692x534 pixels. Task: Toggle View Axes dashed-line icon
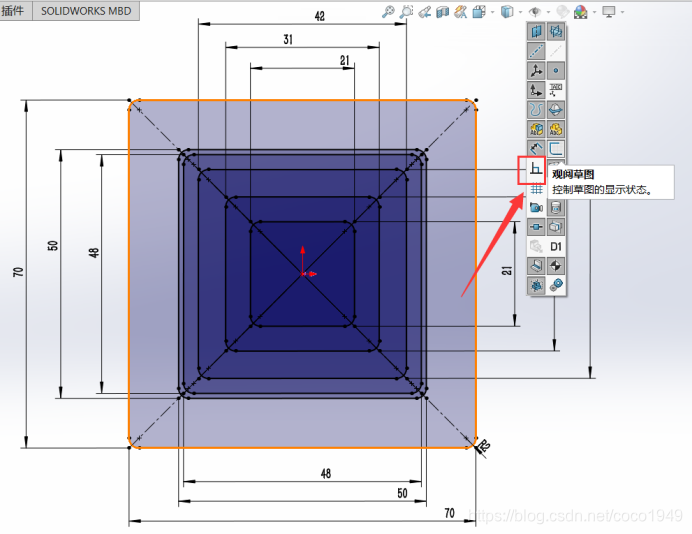(536, 51)
